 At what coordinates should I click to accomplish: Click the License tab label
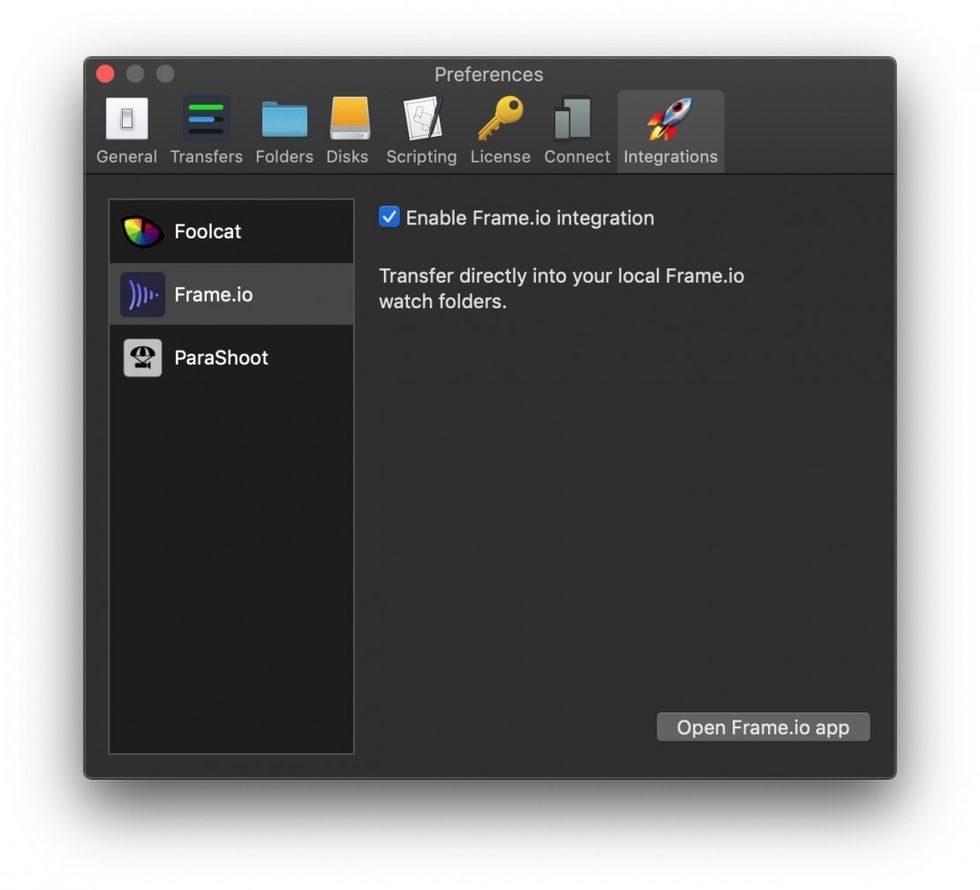[x=501, y=157]
